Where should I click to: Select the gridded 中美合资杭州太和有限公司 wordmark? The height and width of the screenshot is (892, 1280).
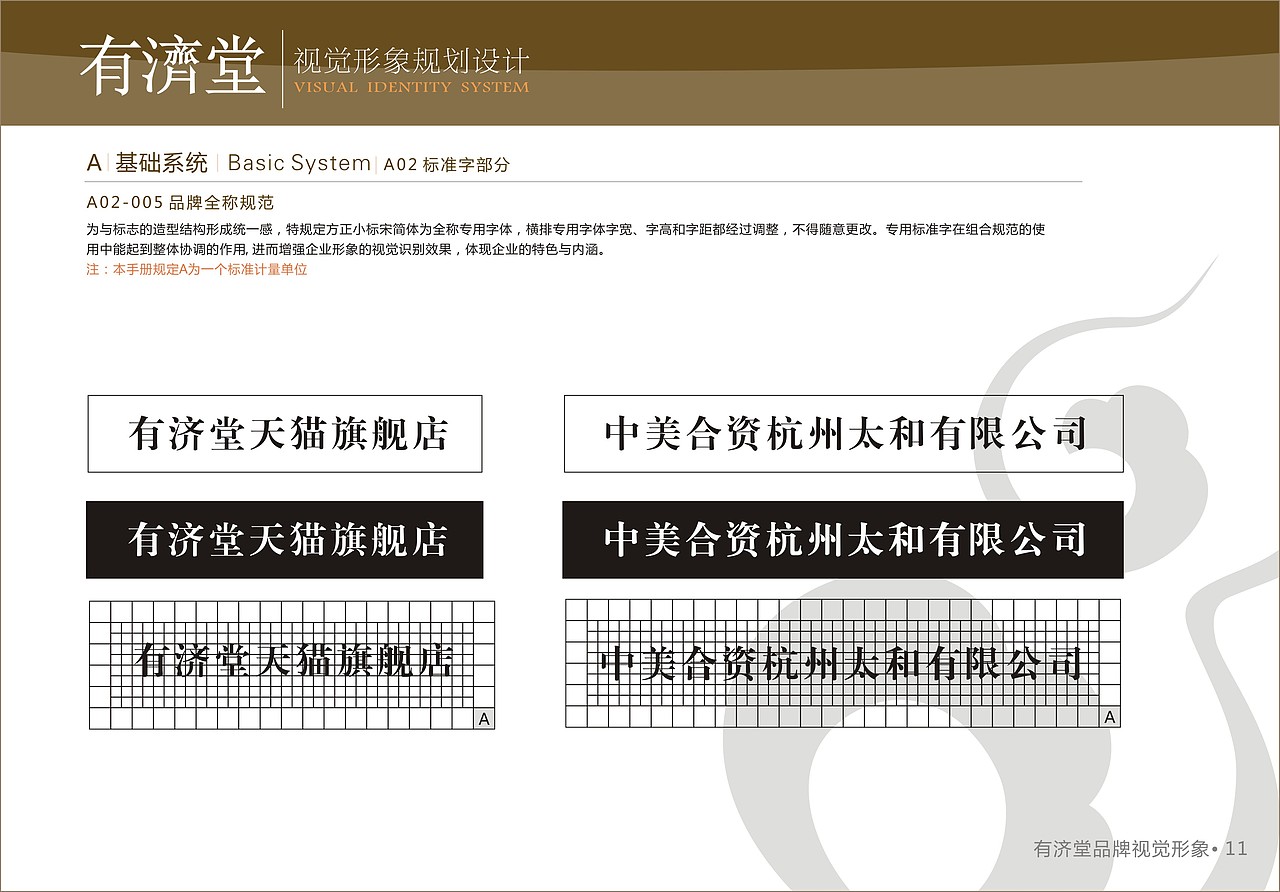843,663
